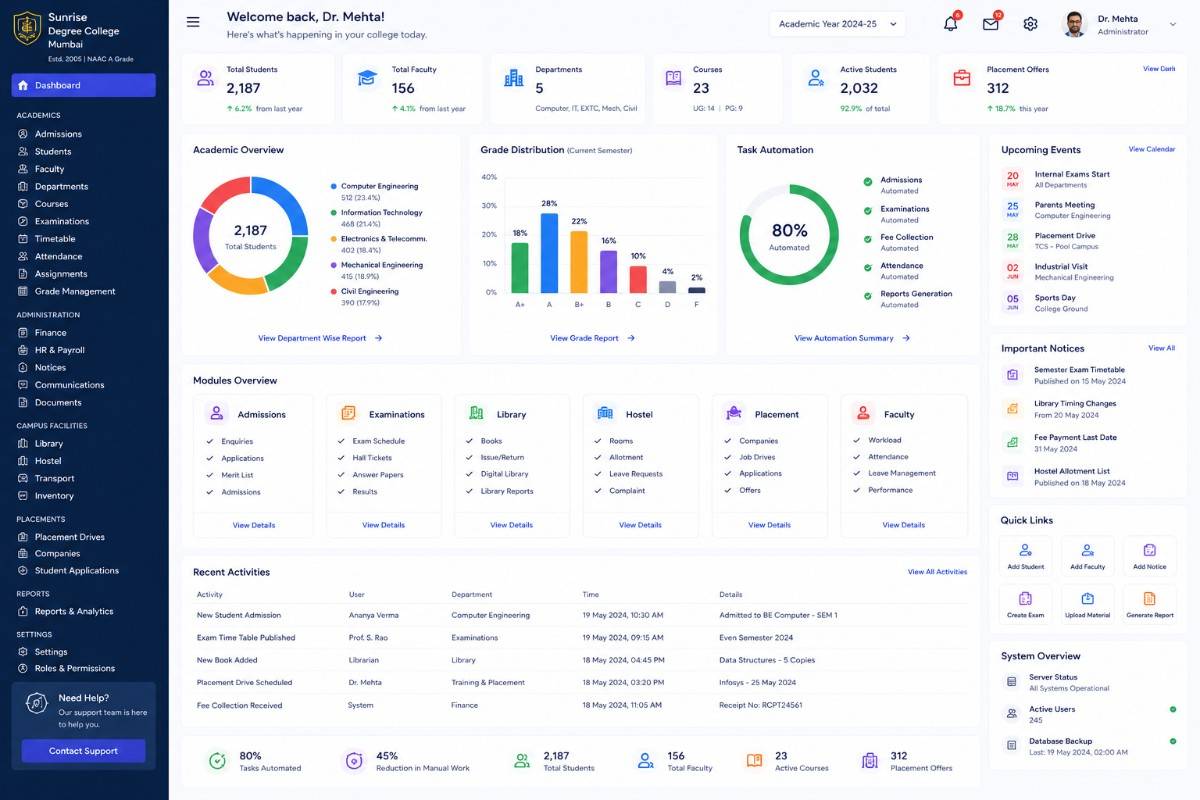Viewport: 1200px width, 800px height.
Task: Click the Generate Report quick link icon
Action: 1150,598
